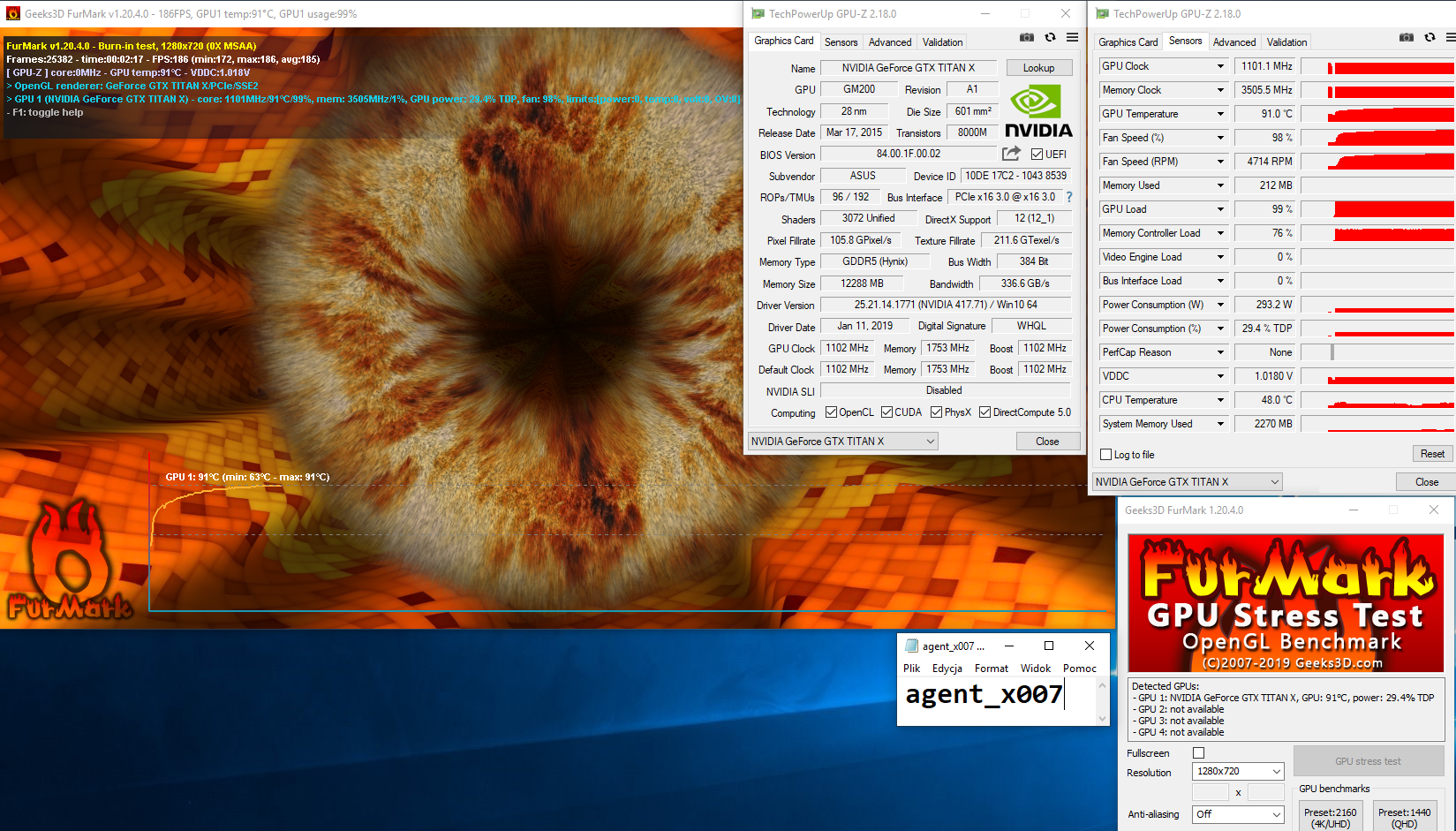This screenshot has height=831, width=1456.
Task: Click the NVIDIA logo in GPU-Z
Action: (1038, 111)
